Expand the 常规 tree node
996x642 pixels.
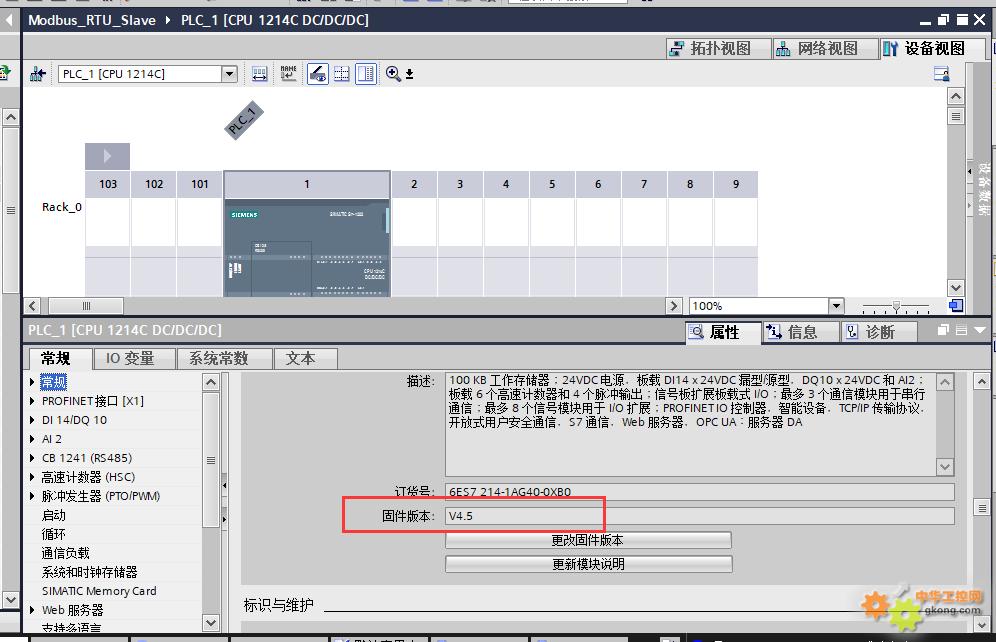point(32,382)
